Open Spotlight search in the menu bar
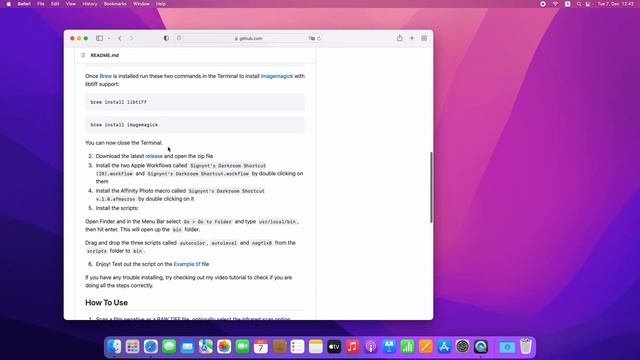This screenshot has width=640, height=360. pyautogui.click(x=578, y=4)
